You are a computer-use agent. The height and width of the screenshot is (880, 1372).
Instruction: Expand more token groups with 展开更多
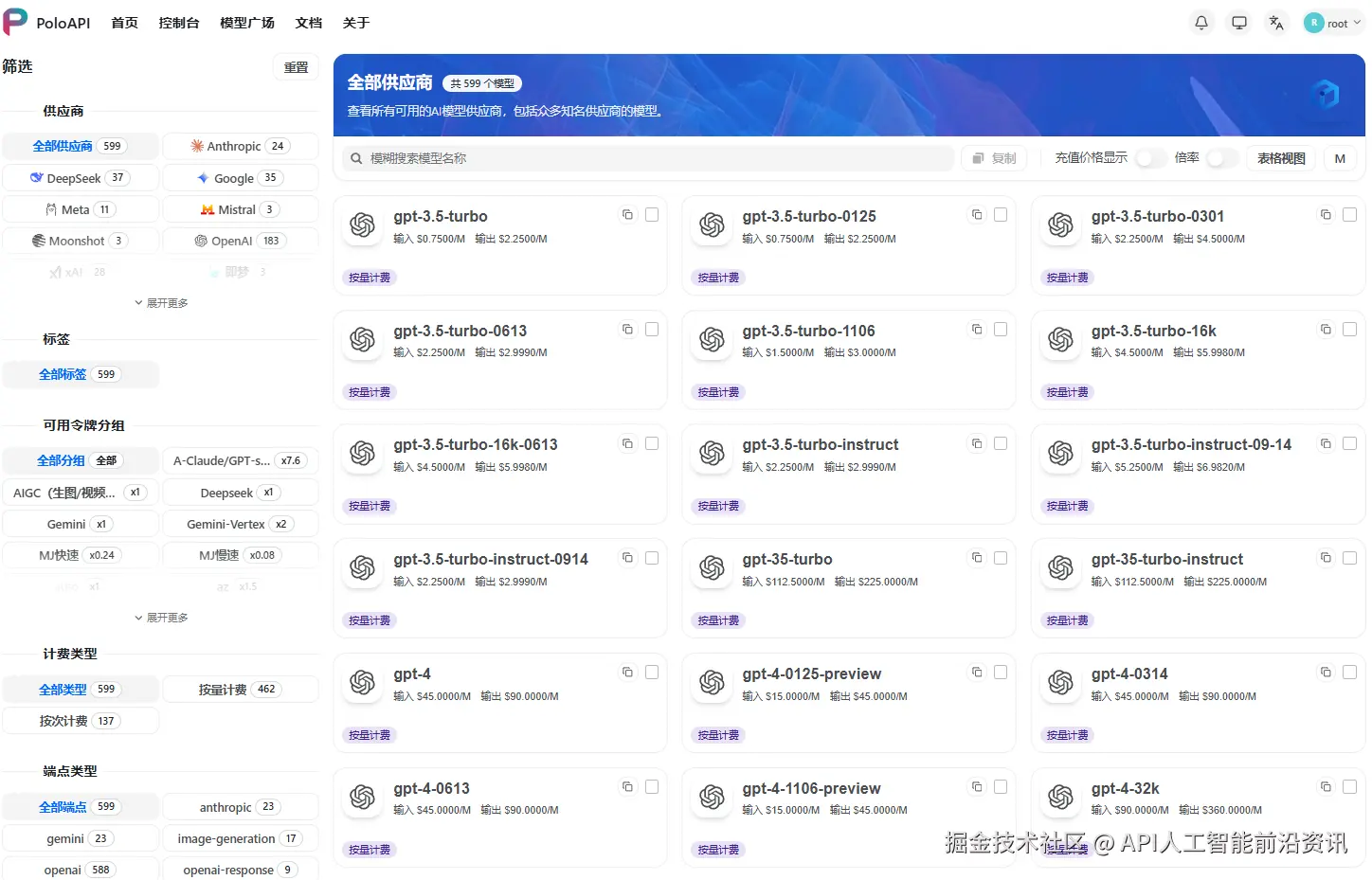point(161,618)
